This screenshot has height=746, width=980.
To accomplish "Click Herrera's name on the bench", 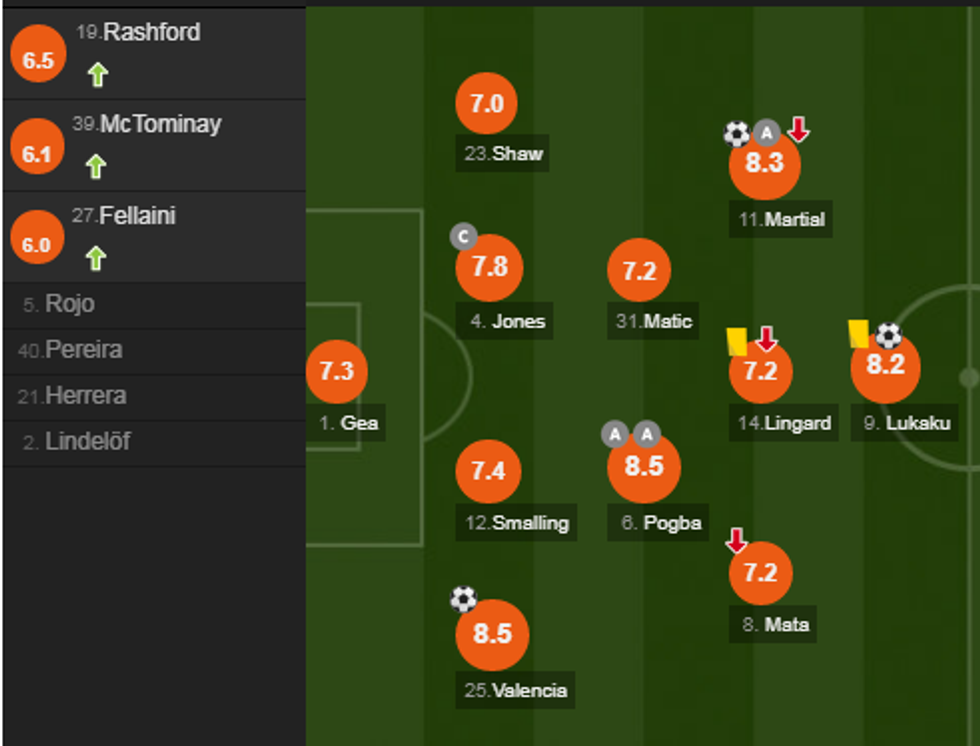I will click(86, 396).
